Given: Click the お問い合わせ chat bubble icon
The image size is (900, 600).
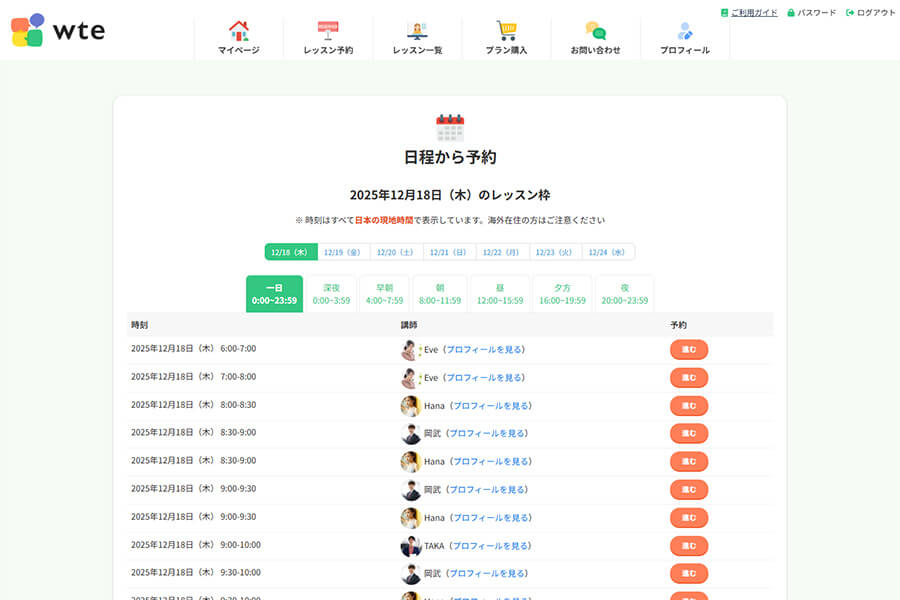Looking at the screenshot, I should click(595, 31).
